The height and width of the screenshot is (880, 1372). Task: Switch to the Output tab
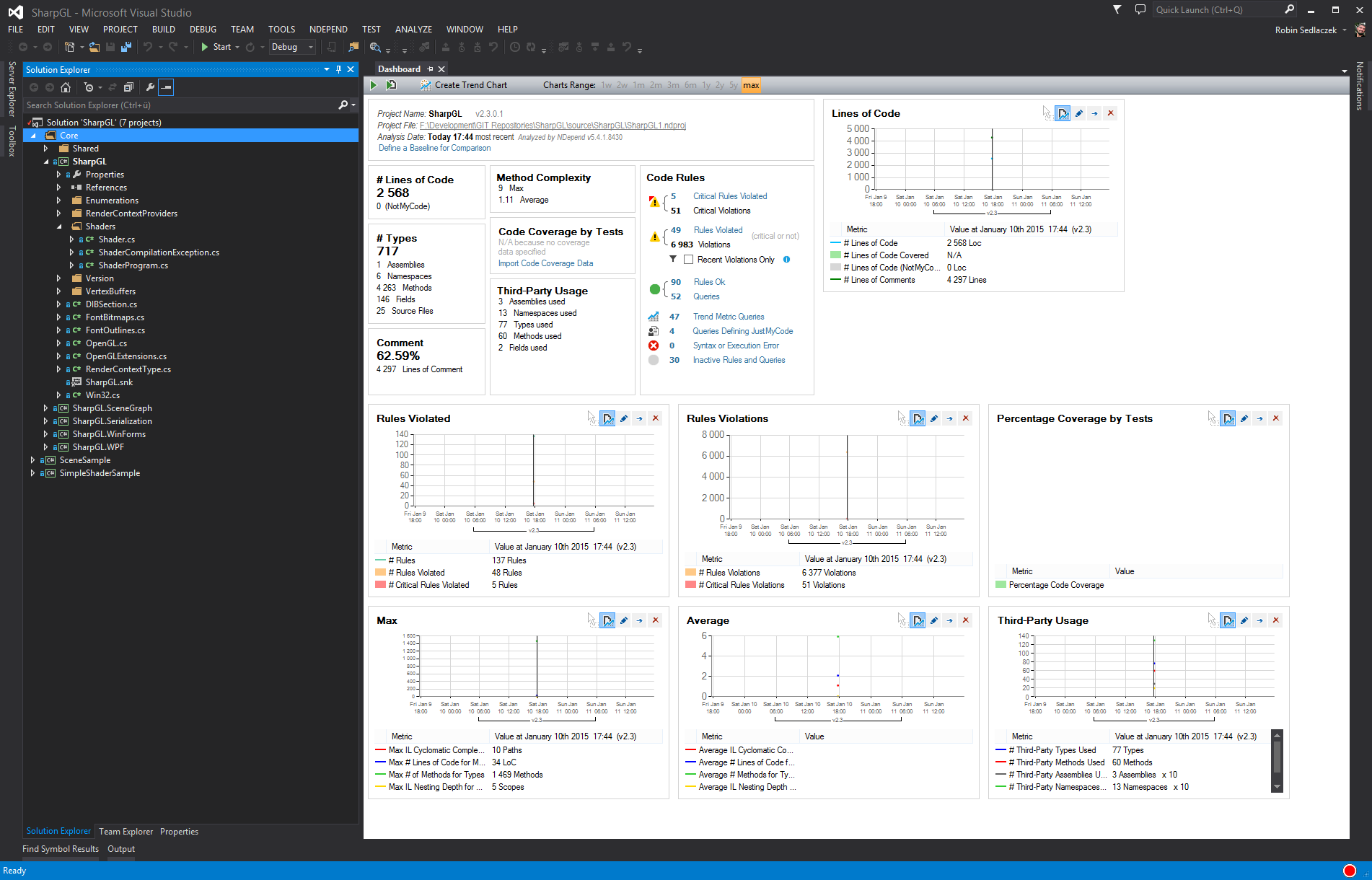(121, 849)
